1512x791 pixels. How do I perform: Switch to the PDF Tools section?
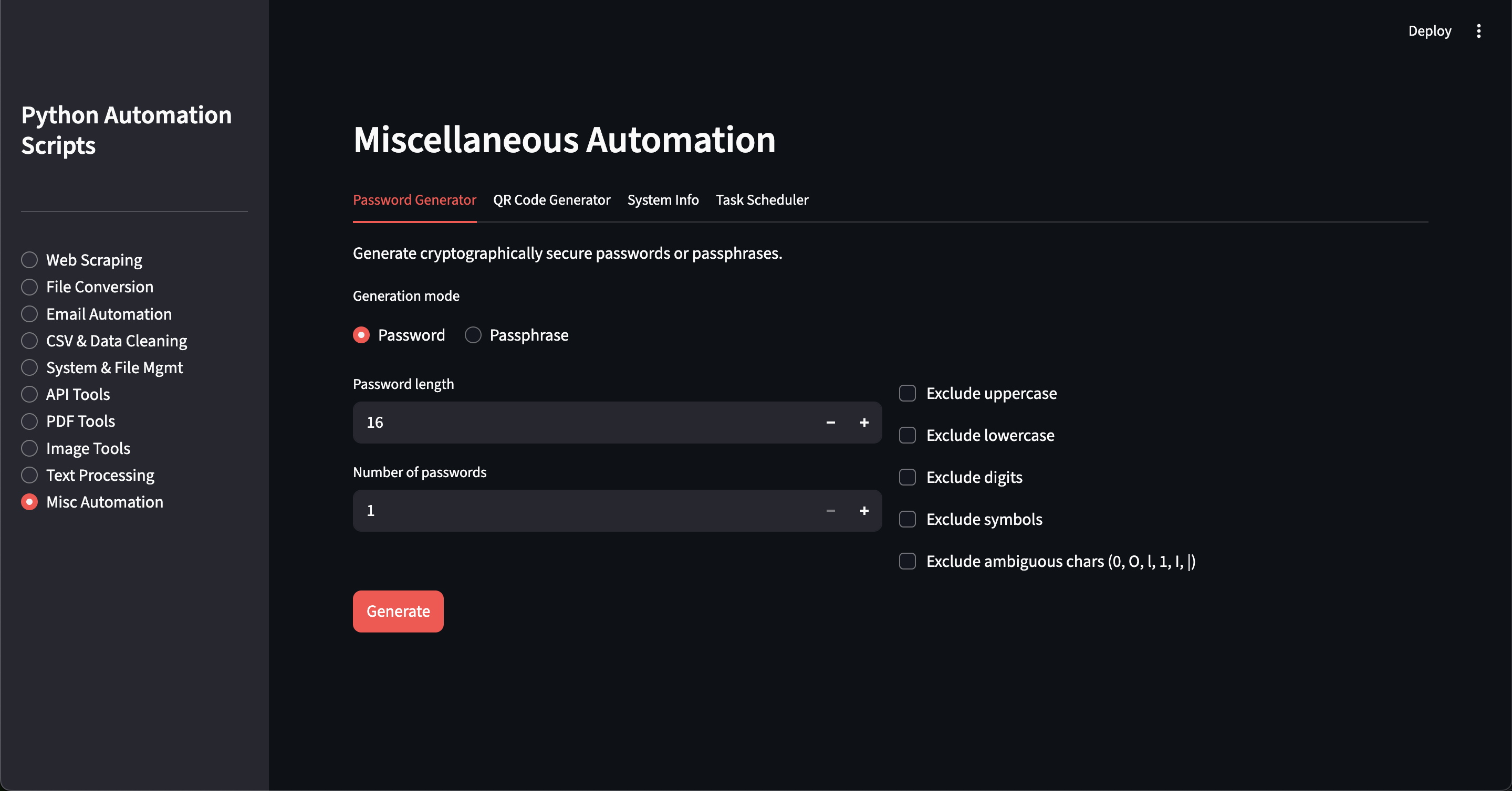tap(80, 421)
